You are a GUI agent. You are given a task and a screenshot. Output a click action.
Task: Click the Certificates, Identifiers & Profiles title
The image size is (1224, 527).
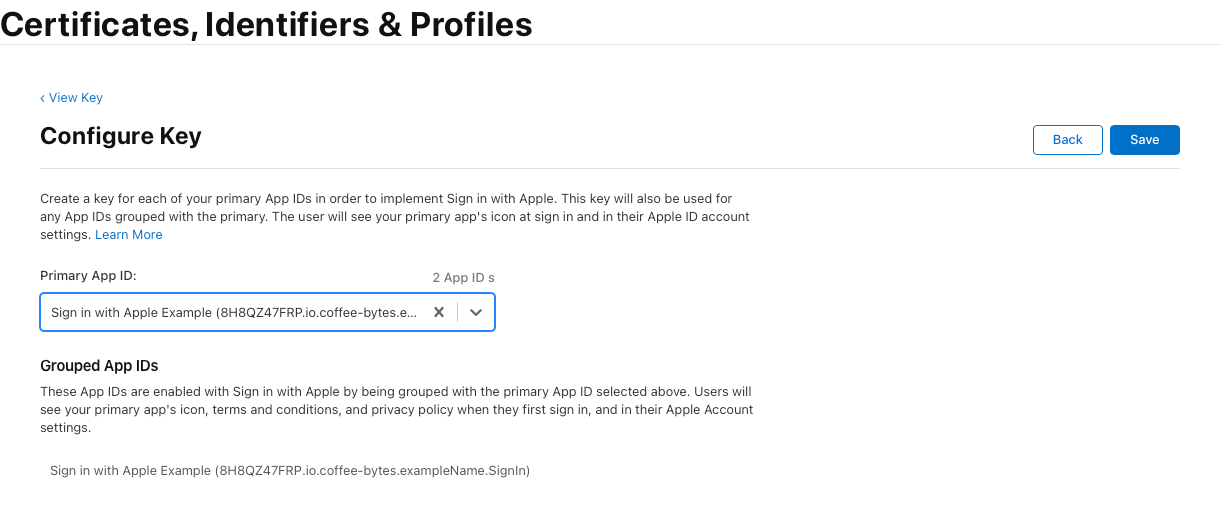pyautogui.click(x=266, y=23)
